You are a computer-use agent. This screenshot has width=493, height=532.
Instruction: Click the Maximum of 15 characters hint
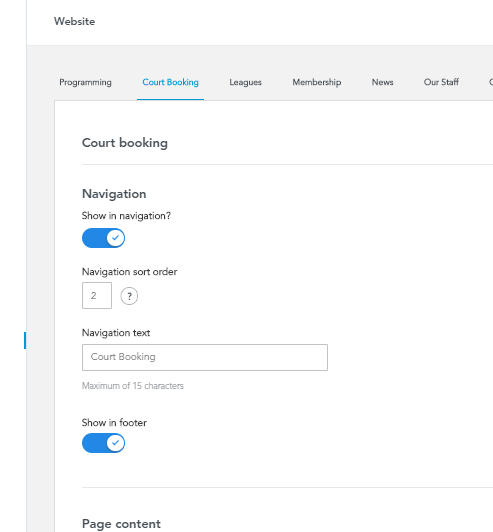point(133,386)
